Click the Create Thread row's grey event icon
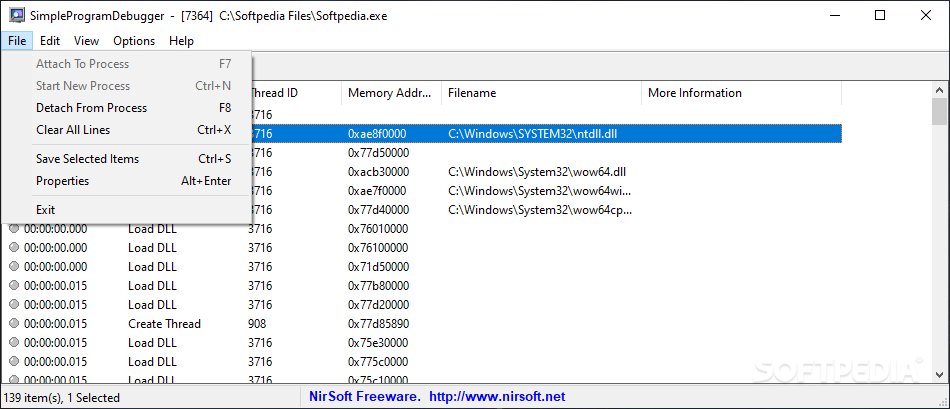 (15, 323)
